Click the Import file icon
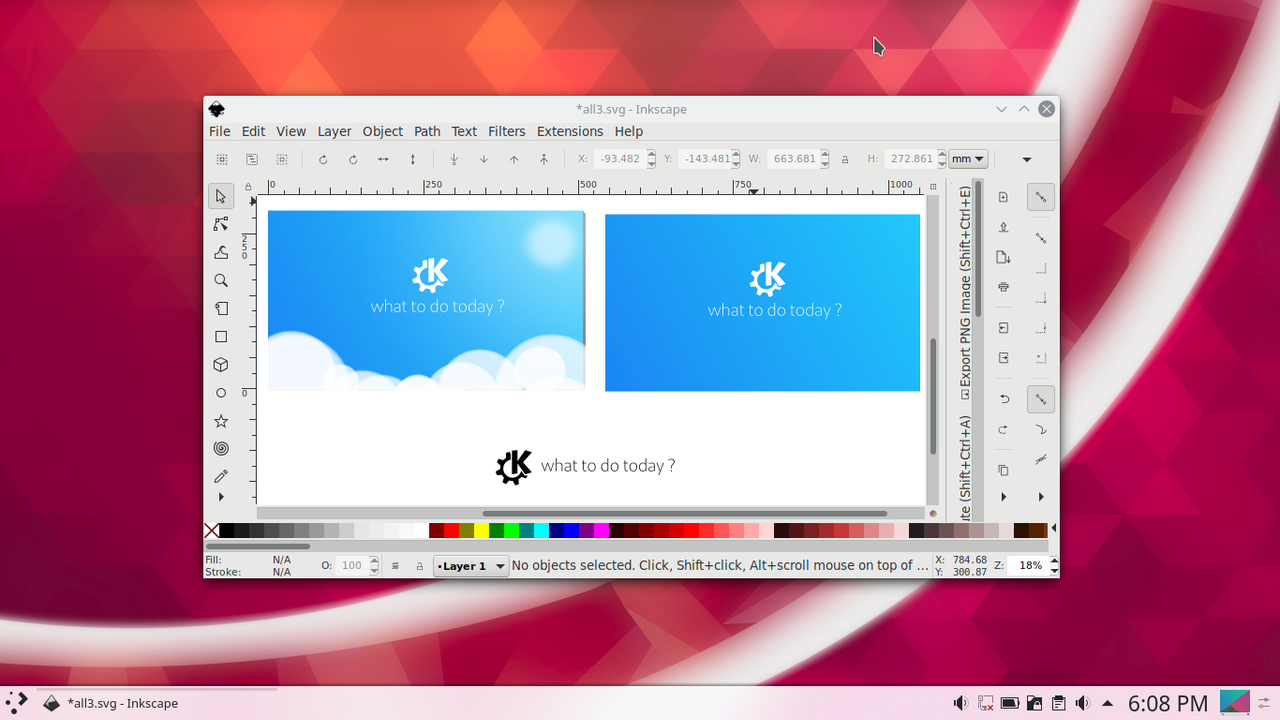1280x720 pixels. click(x=1004, y=328)
